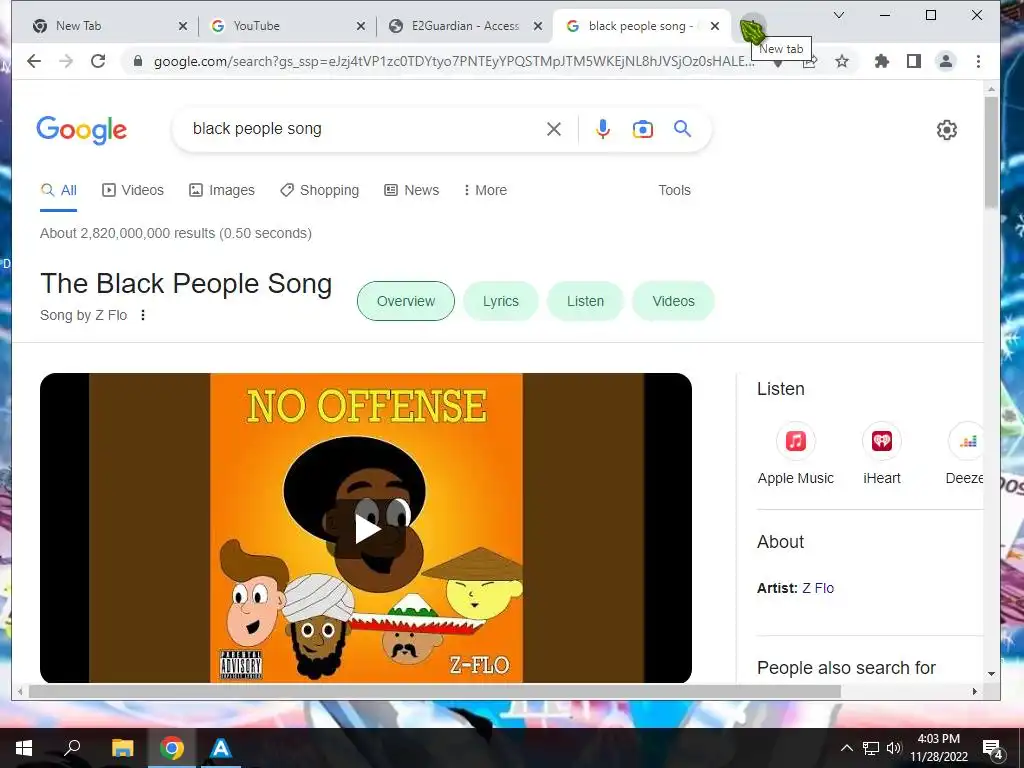Screen dimensions: 1024x768
Task: Select the Overview chip
Action: 406,301
